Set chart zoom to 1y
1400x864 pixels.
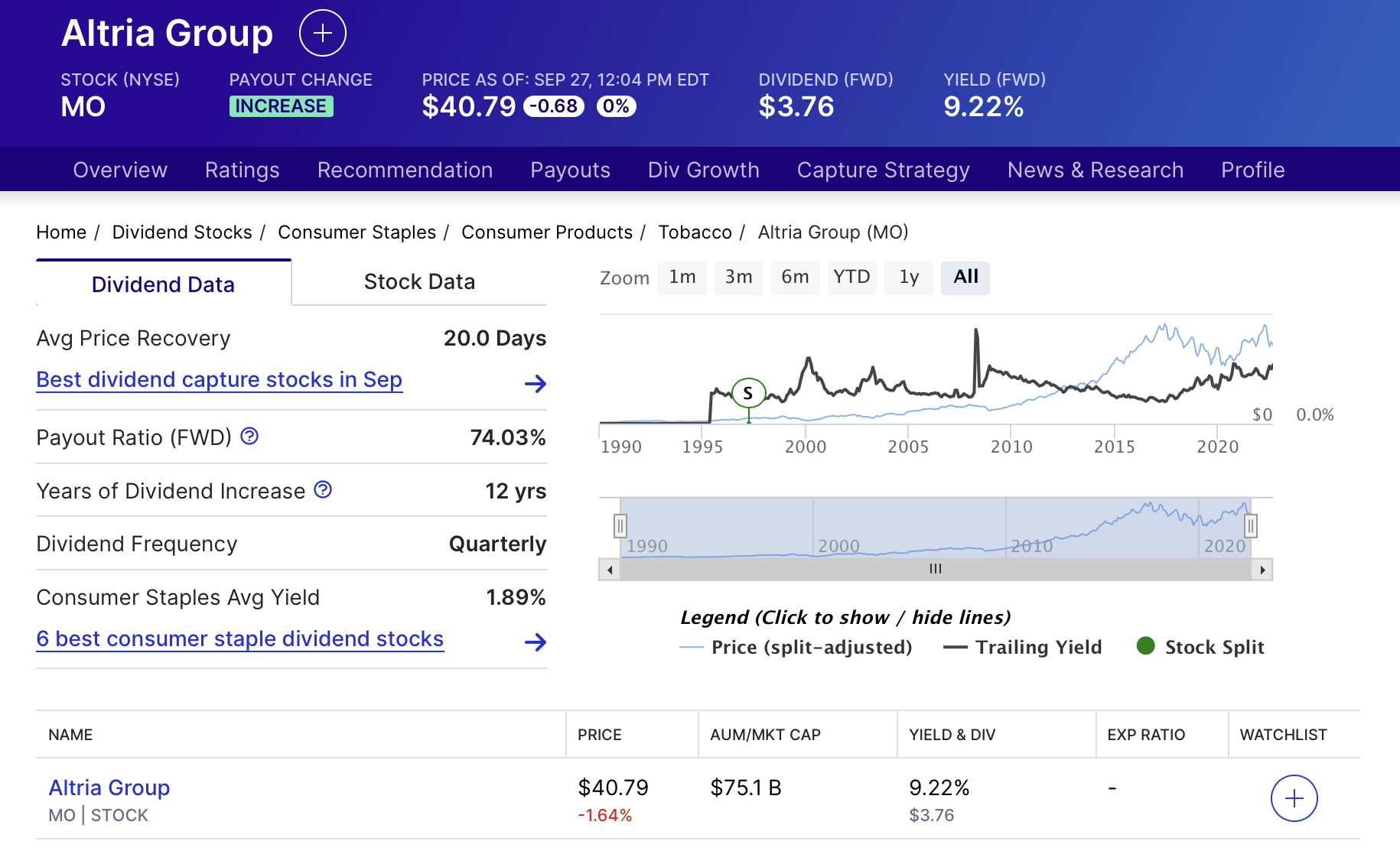click(909, 278)
